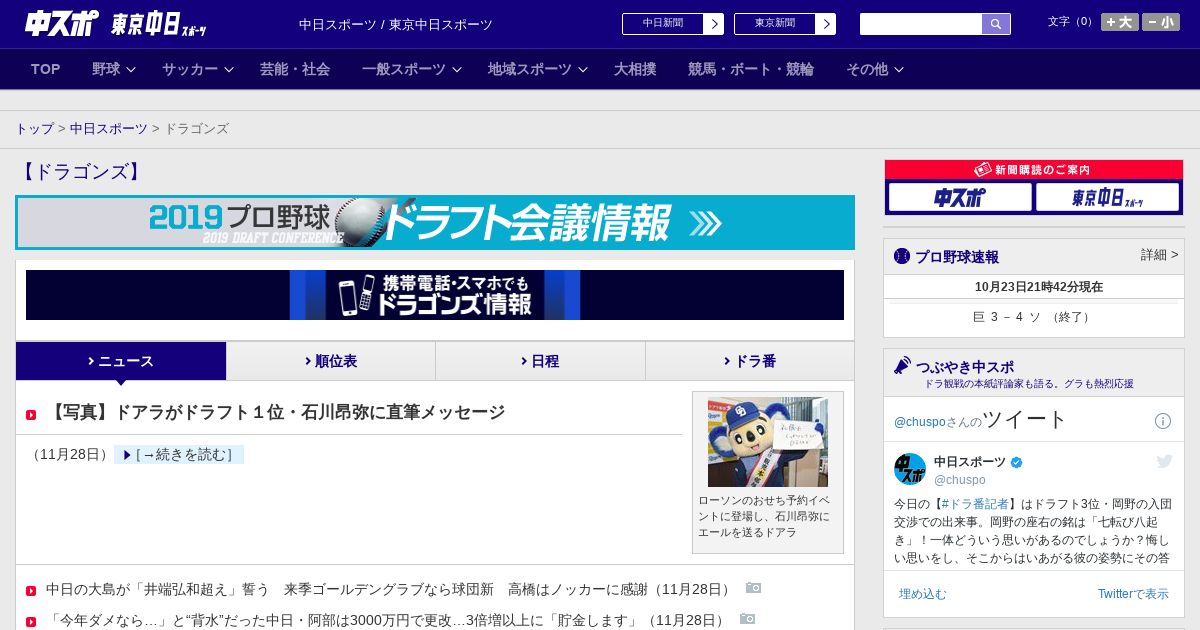This screenshot has width=1200, height=630.
Task: Open Twitter info icon in tweet widget
Action: [1163, 421]
